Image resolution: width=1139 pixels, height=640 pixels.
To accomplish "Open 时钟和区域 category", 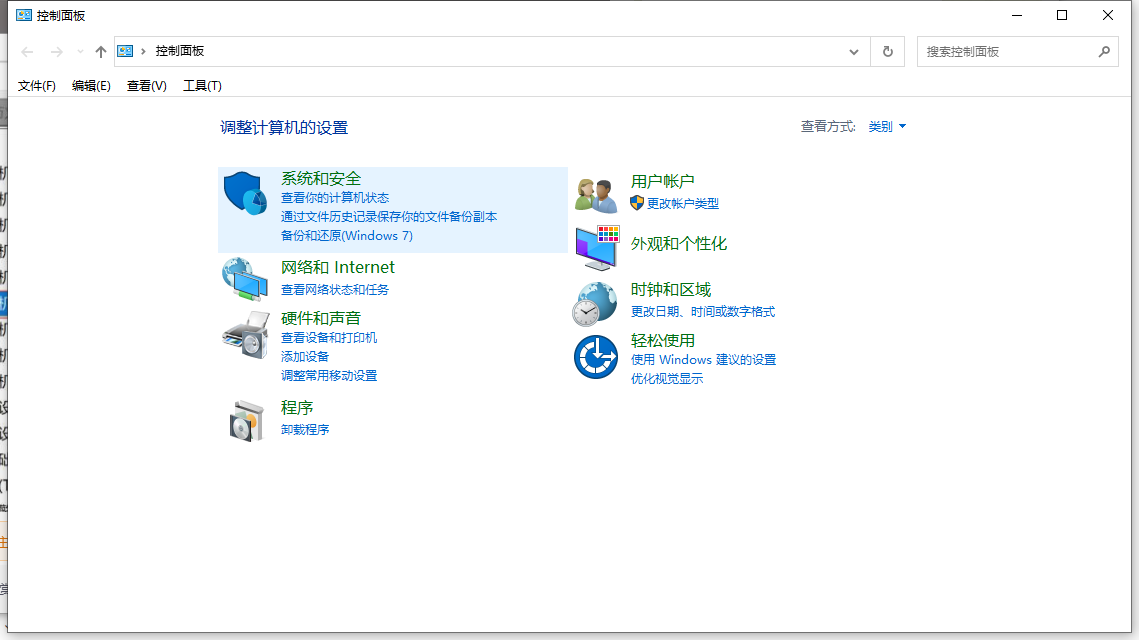I will point(670,289).
